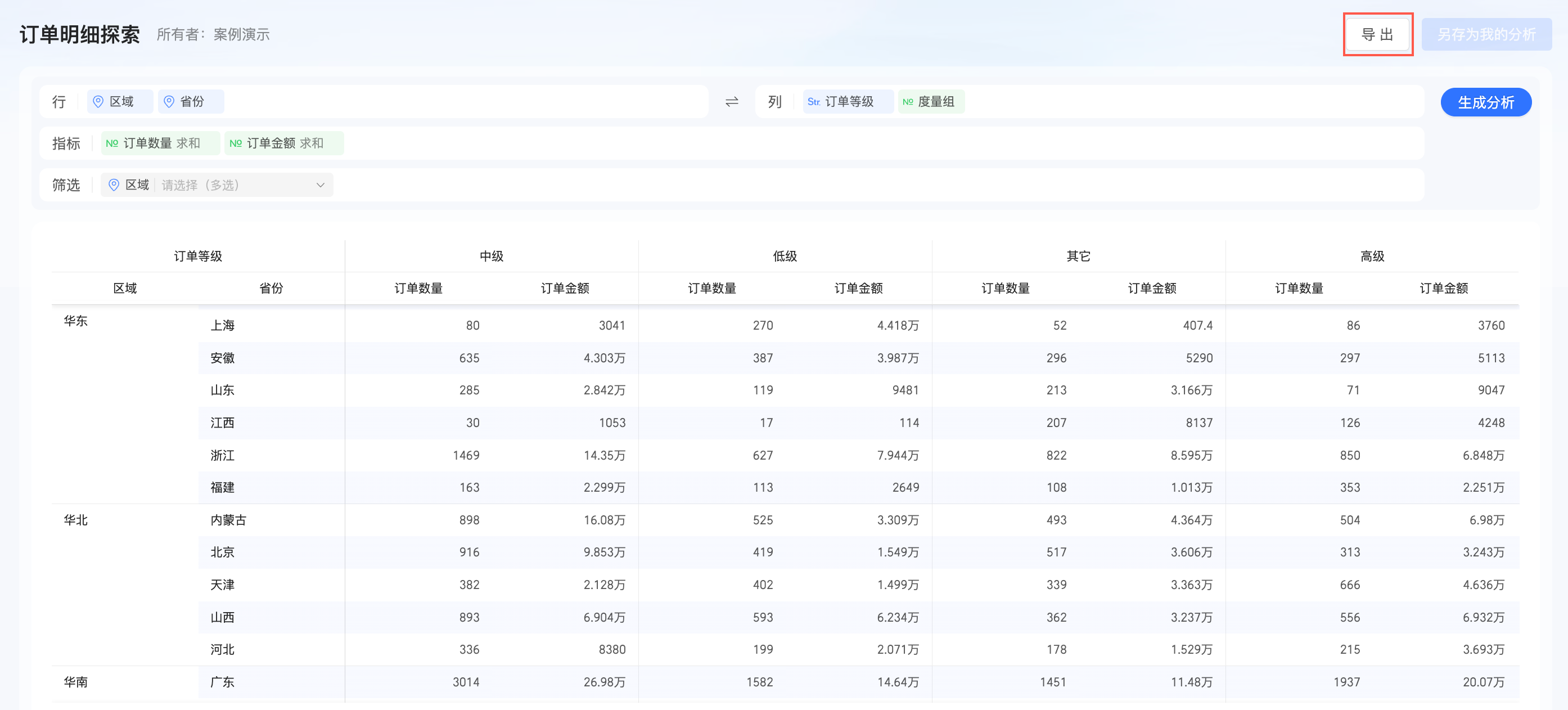The height and width of the screenshot is (710, 1568).
Task: Select the 高级 column group header
Action: pyautogui.click(x=1372, y=256)
